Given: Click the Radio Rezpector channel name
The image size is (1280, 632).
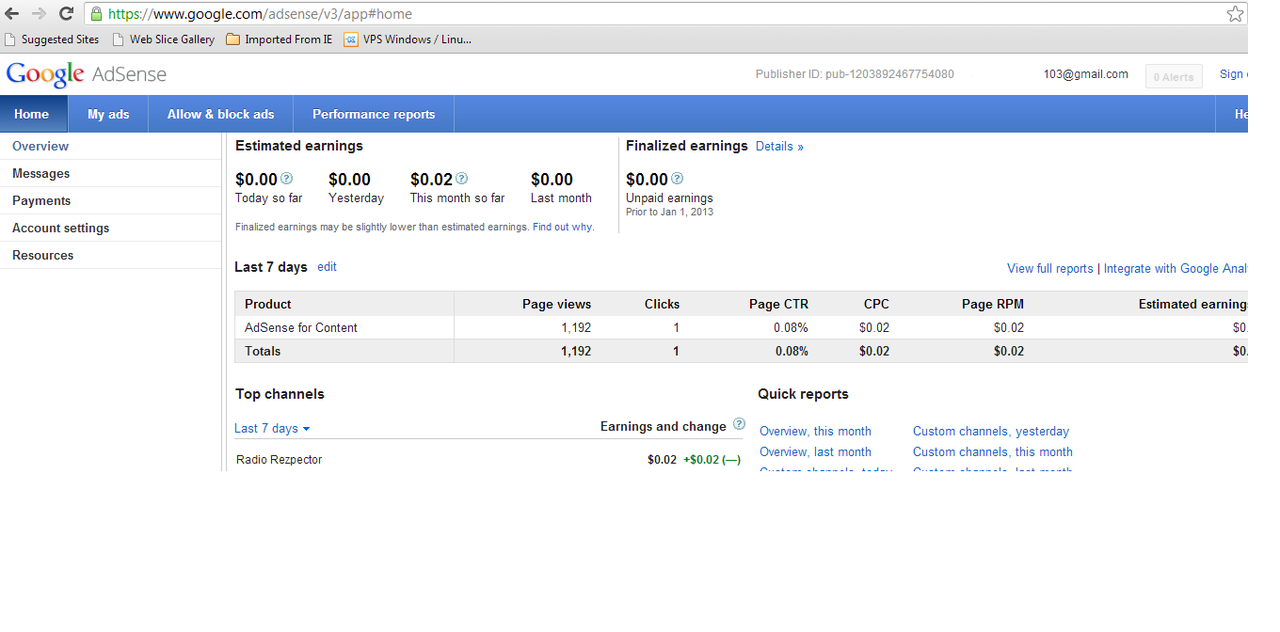Looking at the screenshot, I should (279, 460).
